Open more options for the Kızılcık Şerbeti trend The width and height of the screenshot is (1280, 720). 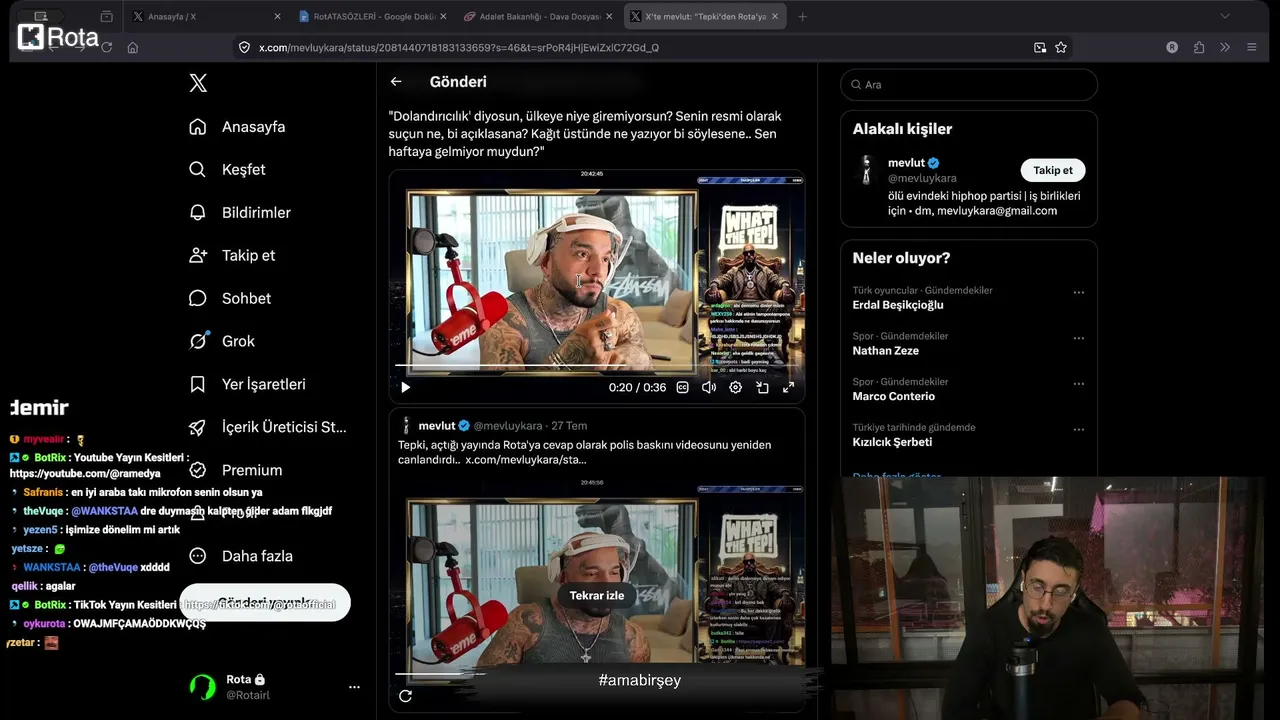tap(1078, 430)
